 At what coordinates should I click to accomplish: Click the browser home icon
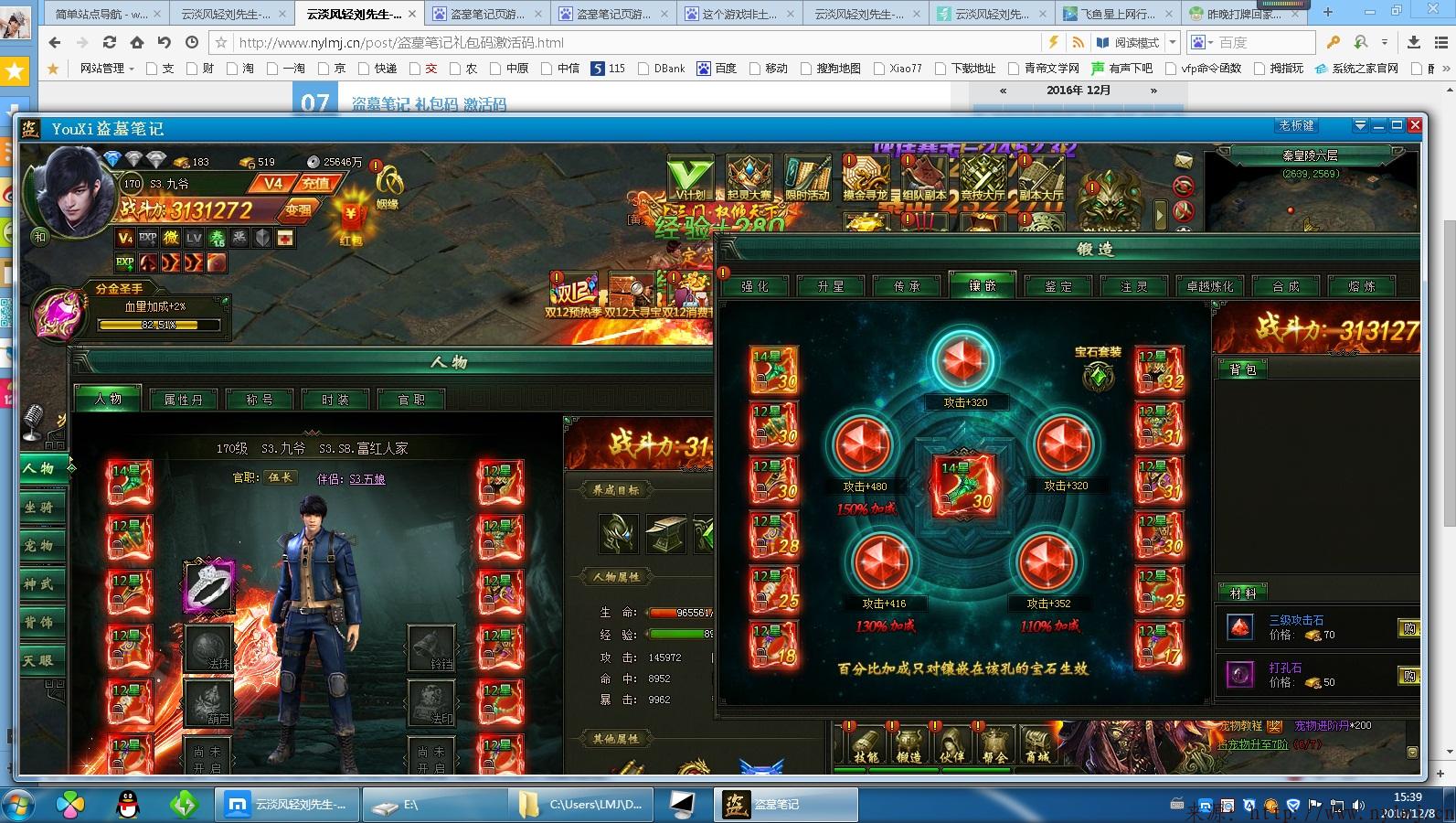tap(137, 42)
